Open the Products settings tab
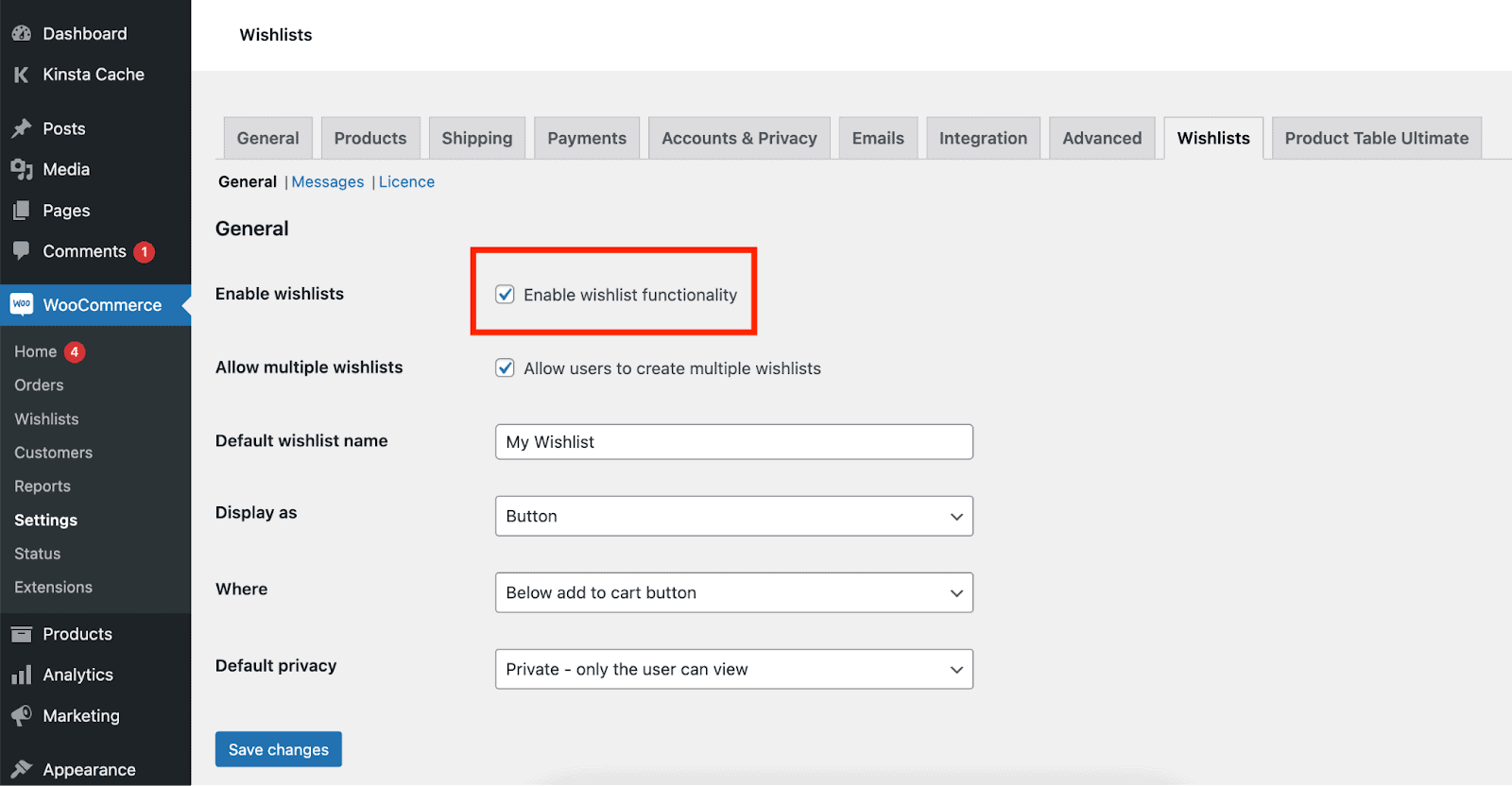The image size is (1512, 786). pos(370,138)
